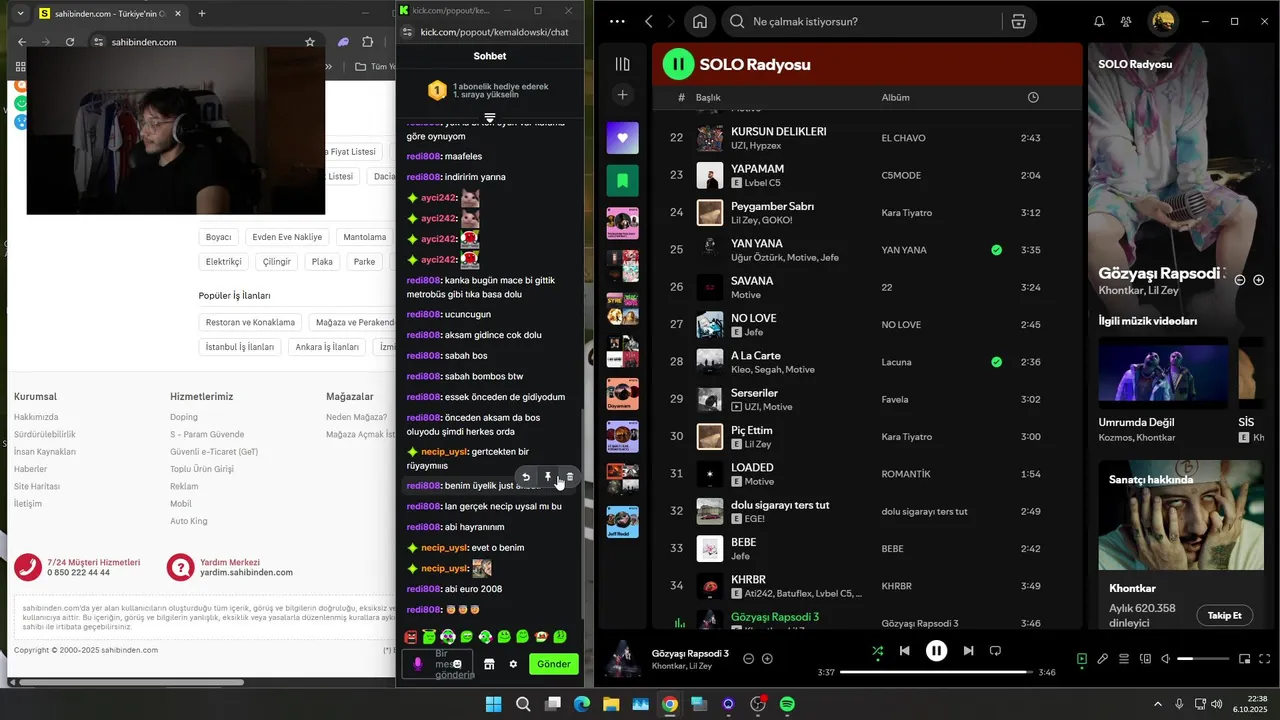Open Spotify mini player icon
Screen dimensions: 1280x720
[1245, 659]
